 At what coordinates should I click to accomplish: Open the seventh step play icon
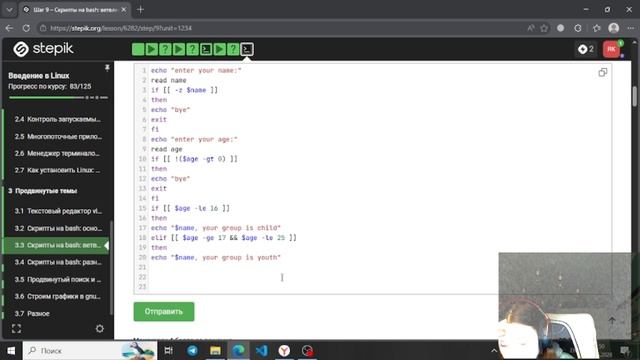tap(220, 49)
